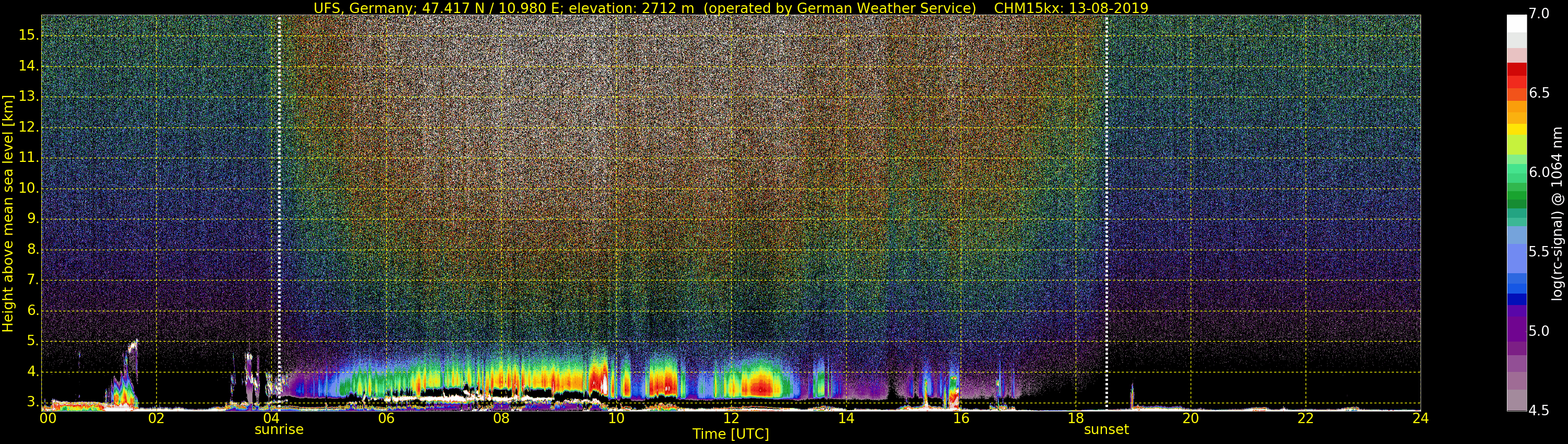Pick the white swatch atop the colorbar
The width and height of the screenshot is (1568, 444).
(1516, 23)
